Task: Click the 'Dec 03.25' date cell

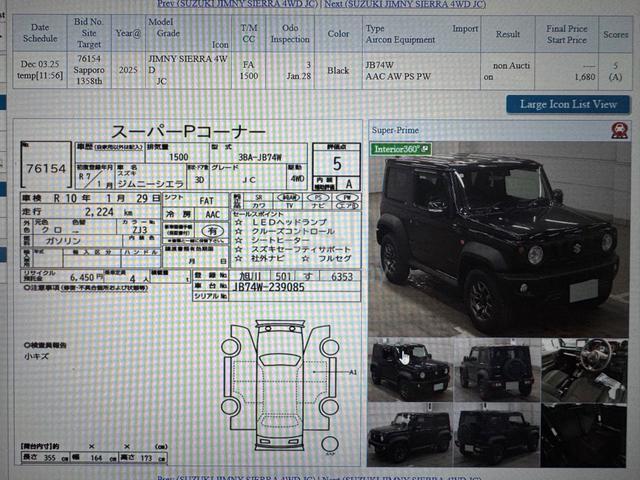Action: coord(40,70)
